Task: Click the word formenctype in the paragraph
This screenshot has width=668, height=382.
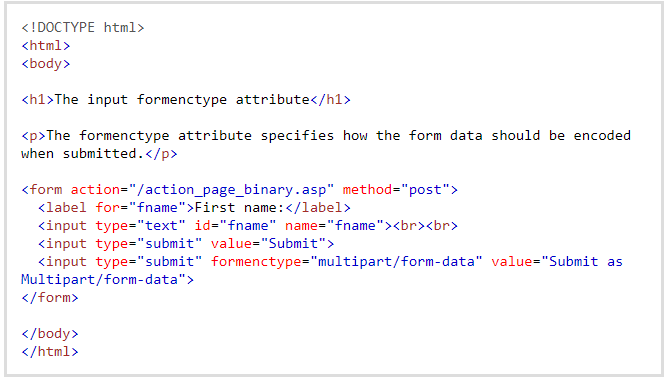Action: click(x=124, y=136)
